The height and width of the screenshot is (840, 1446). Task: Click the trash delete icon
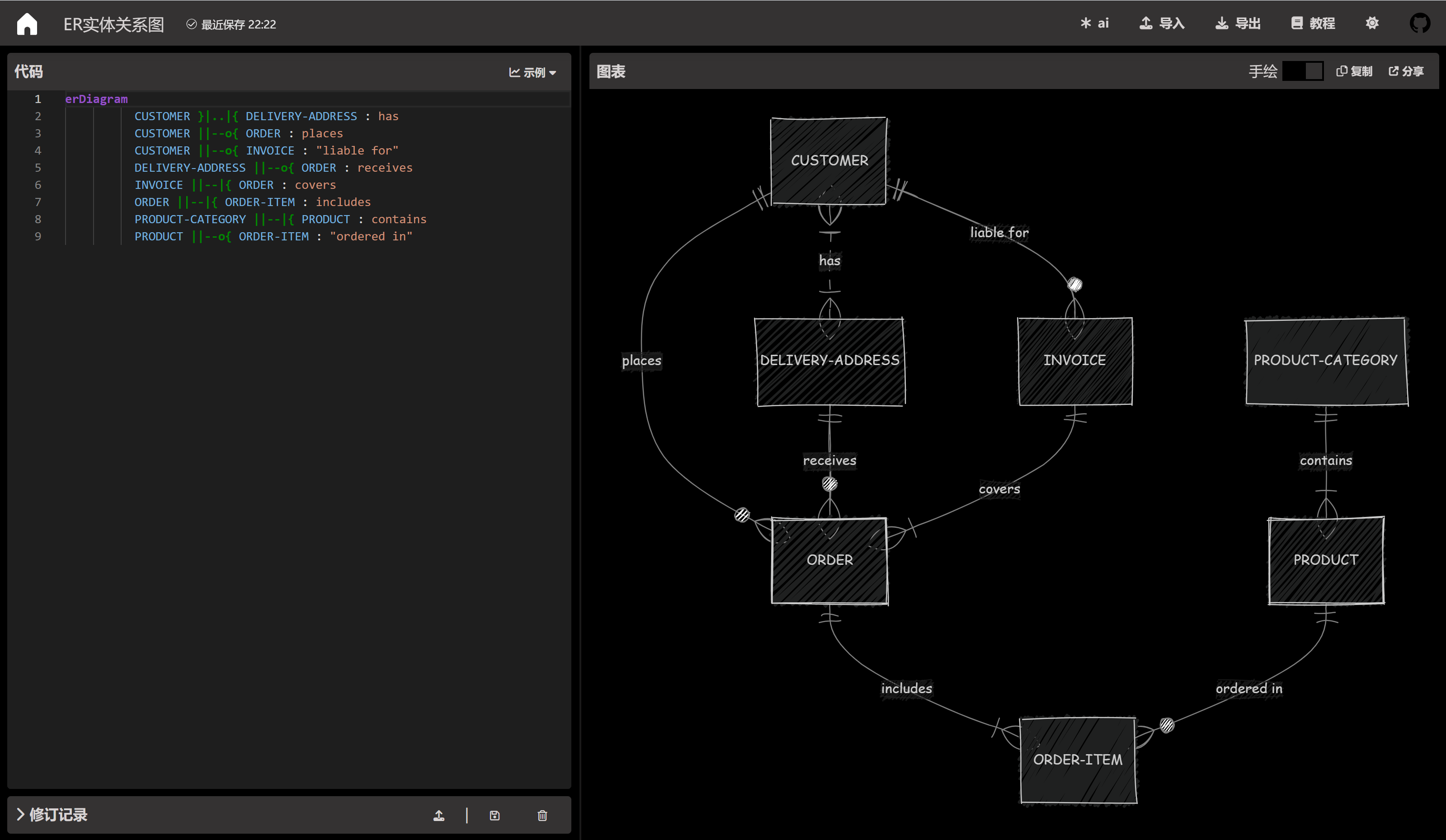(542, 815)
